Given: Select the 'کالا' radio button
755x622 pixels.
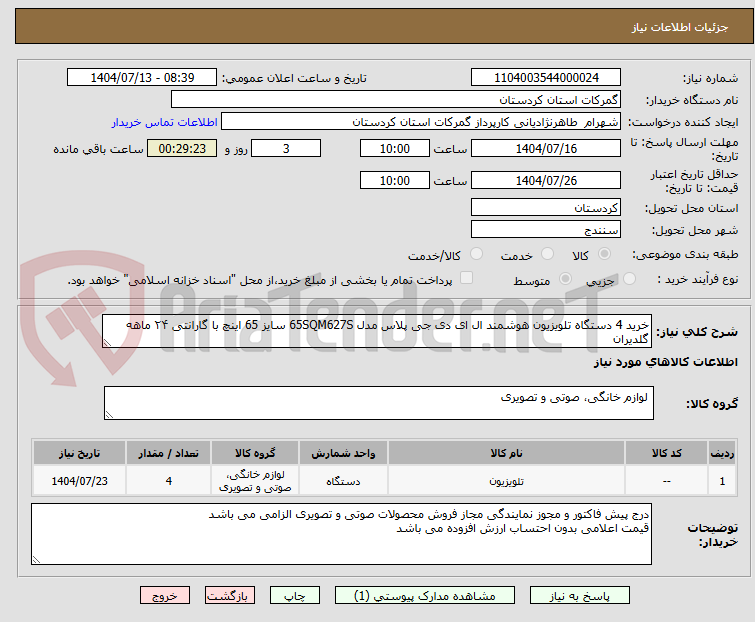Looking at the screenshot, I should point(604,254).
